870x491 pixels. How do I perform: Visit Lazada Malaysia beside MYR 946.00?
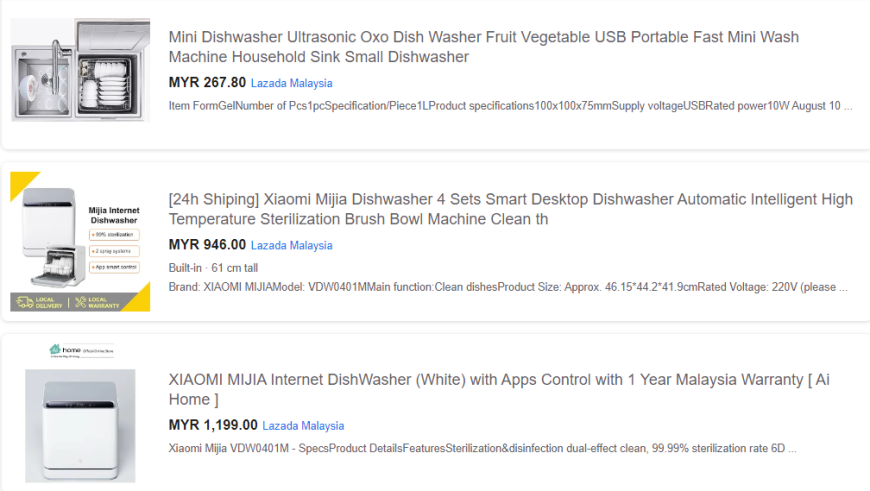click(291, 245)
